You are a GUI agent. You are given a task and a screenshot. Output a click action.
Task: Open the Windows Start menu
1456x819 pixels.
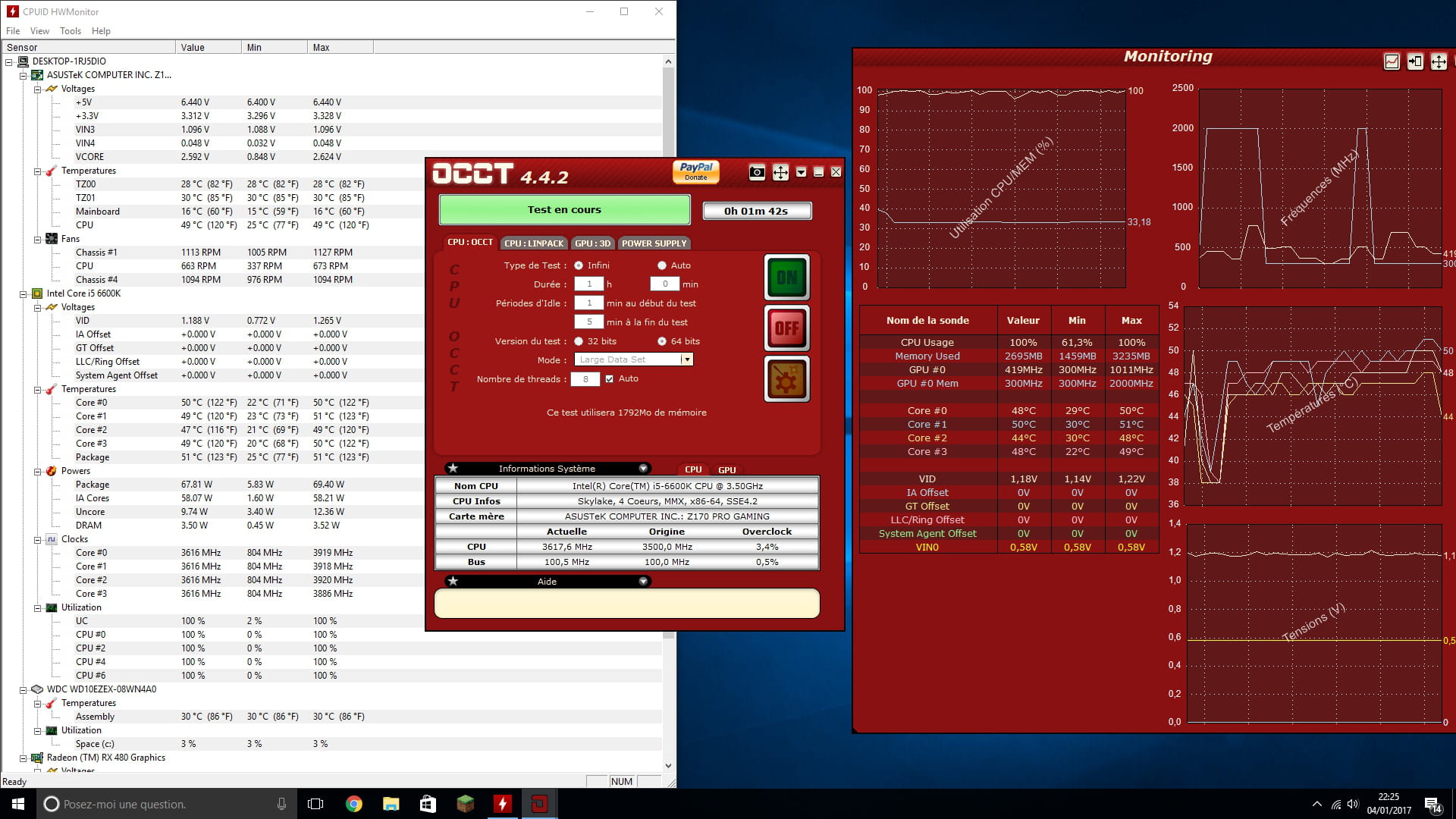pyautogui.click(x=18, y=804)
